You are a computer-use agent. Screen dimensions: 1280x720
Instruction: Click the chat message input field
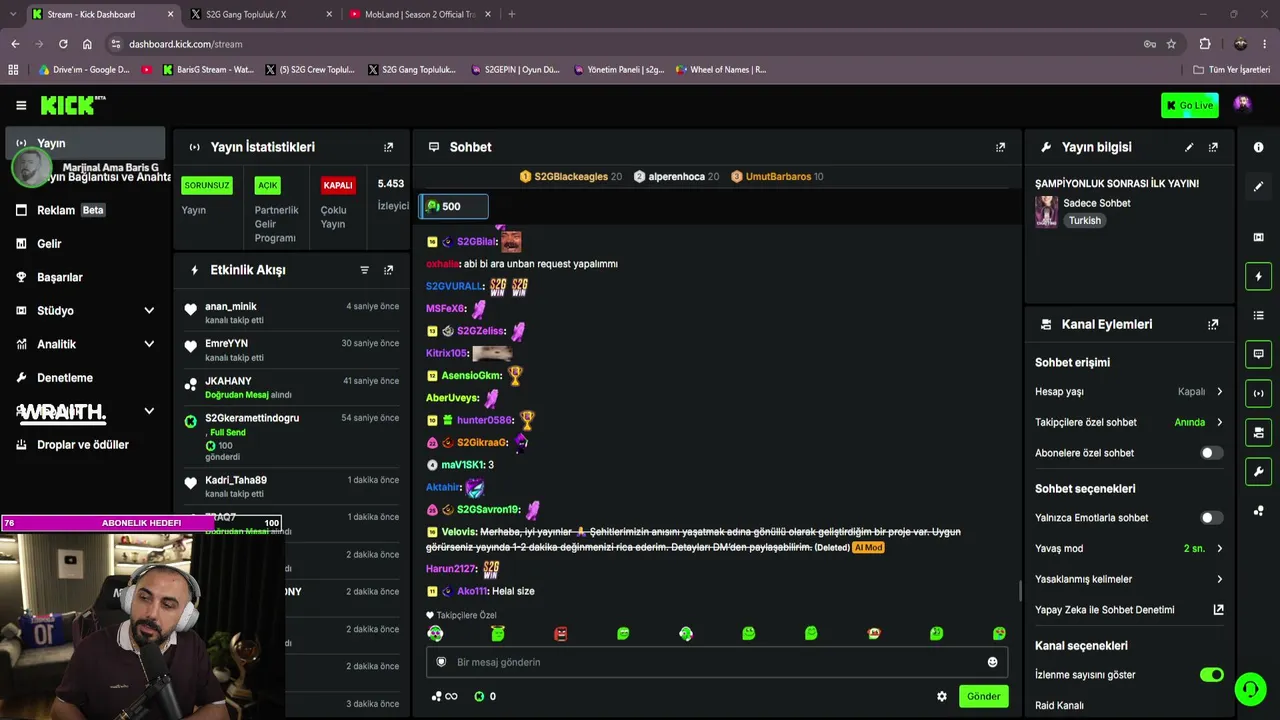[717, 662]
